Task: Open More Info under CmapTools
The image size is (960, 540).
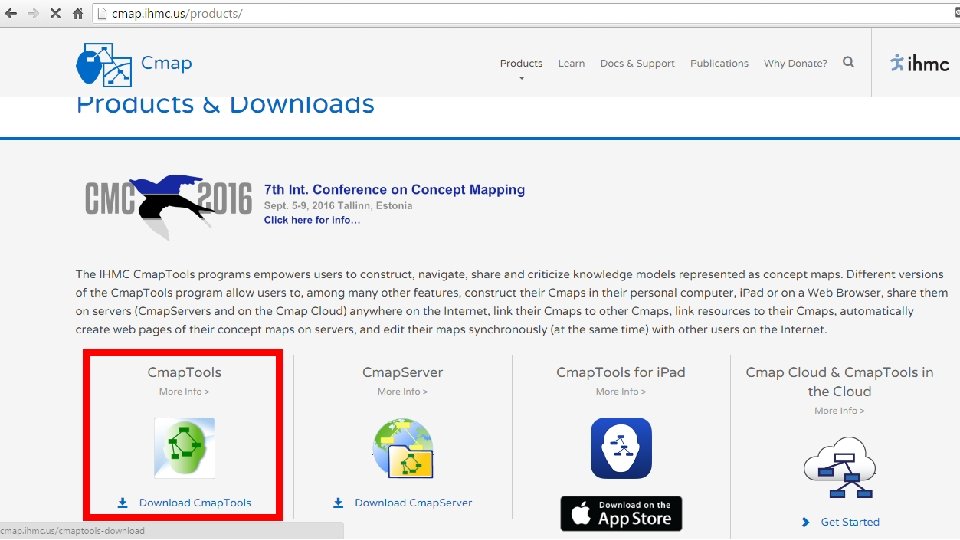Action: [x=184, y=392]
